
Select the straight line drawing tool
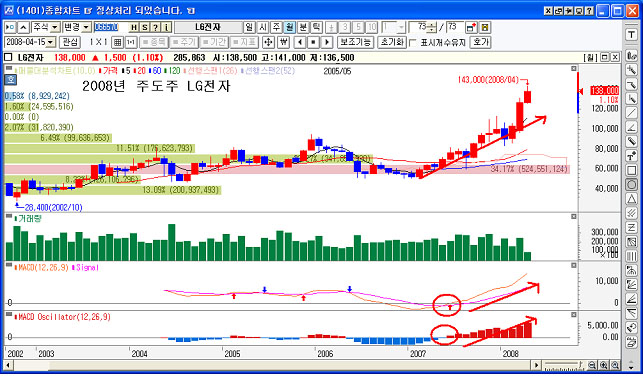(632, 113)
